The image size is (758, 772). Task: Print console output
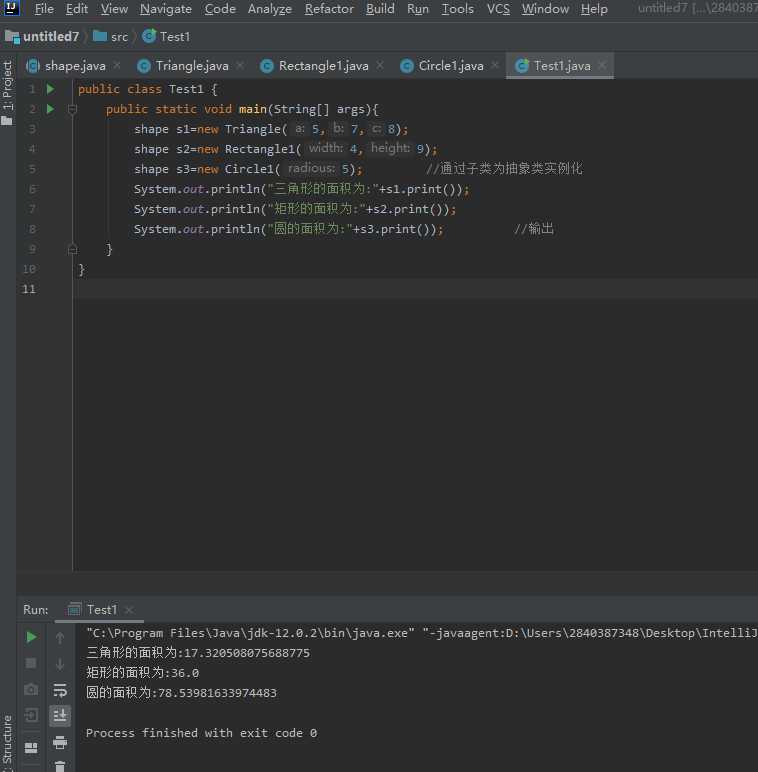[60, 742]
